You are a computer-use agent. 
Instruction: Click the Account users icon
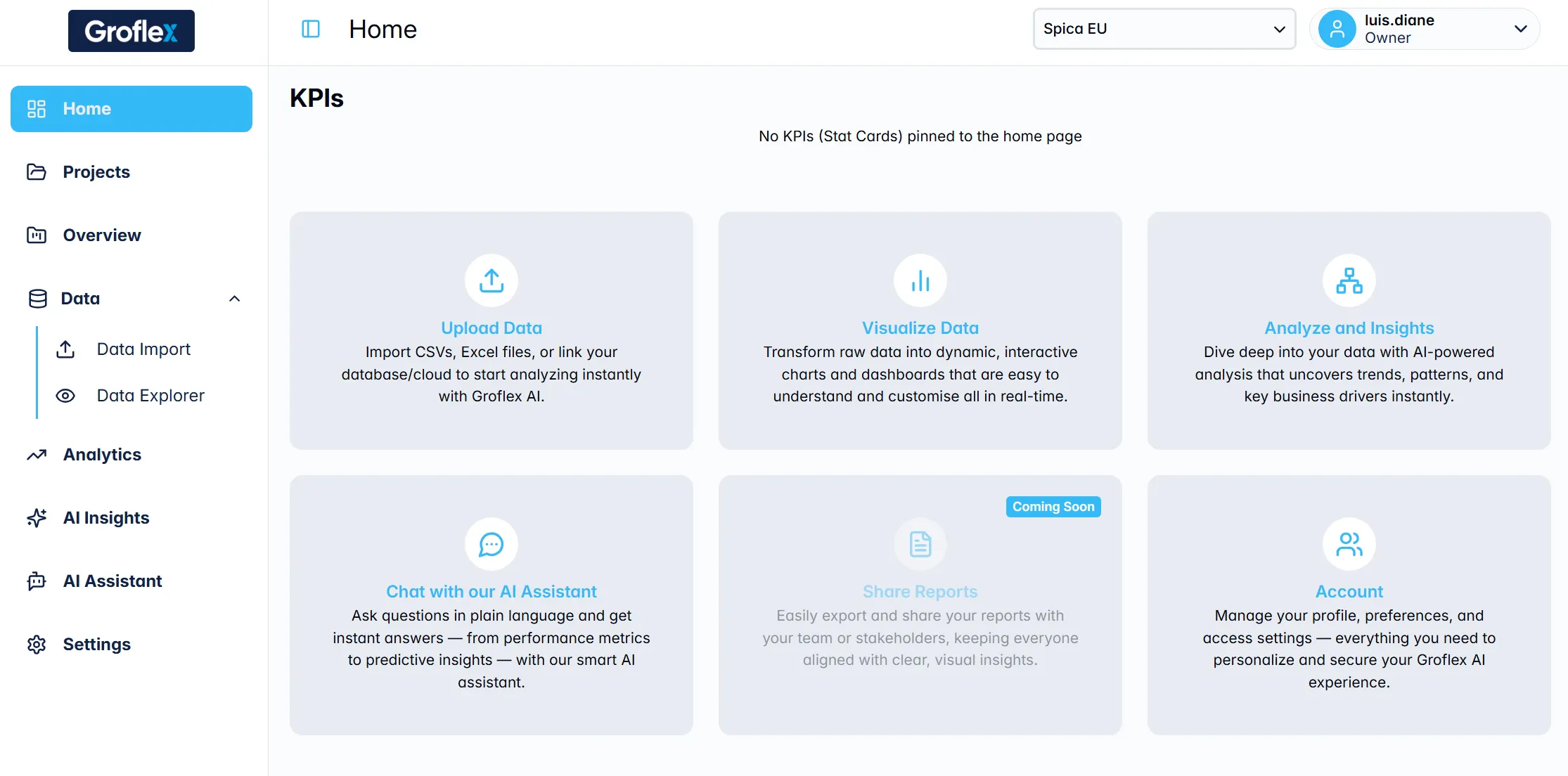coord(1349,544)
